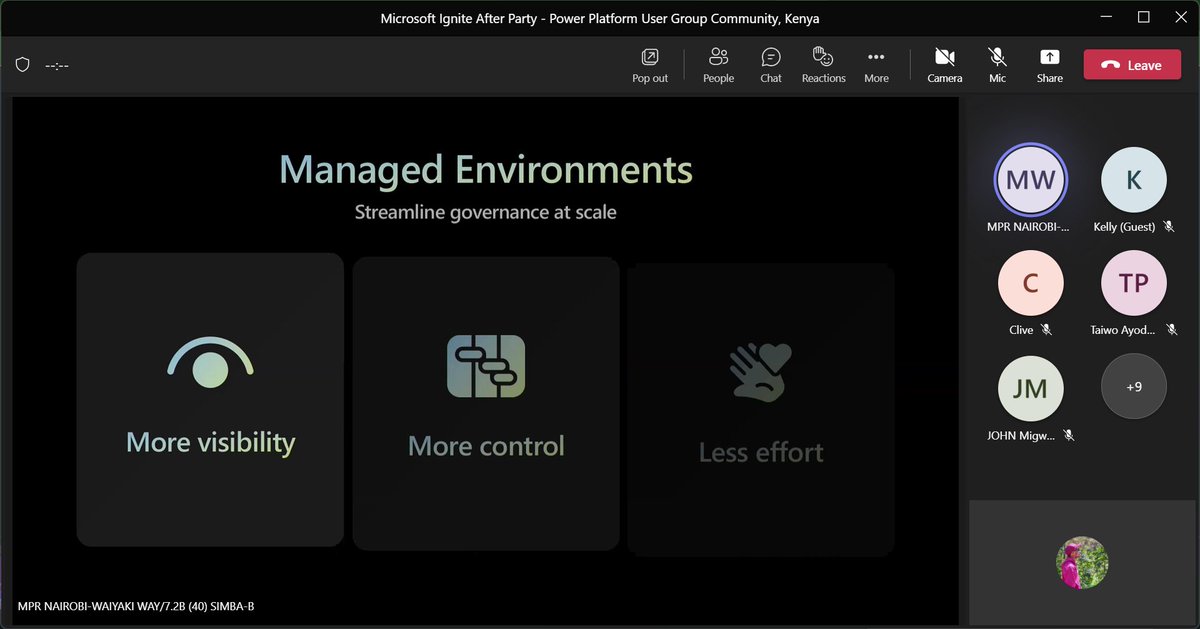The width and height of the screenshot is (1200, 629).
Task: Click the More visibility card
Action: [210, 400]
